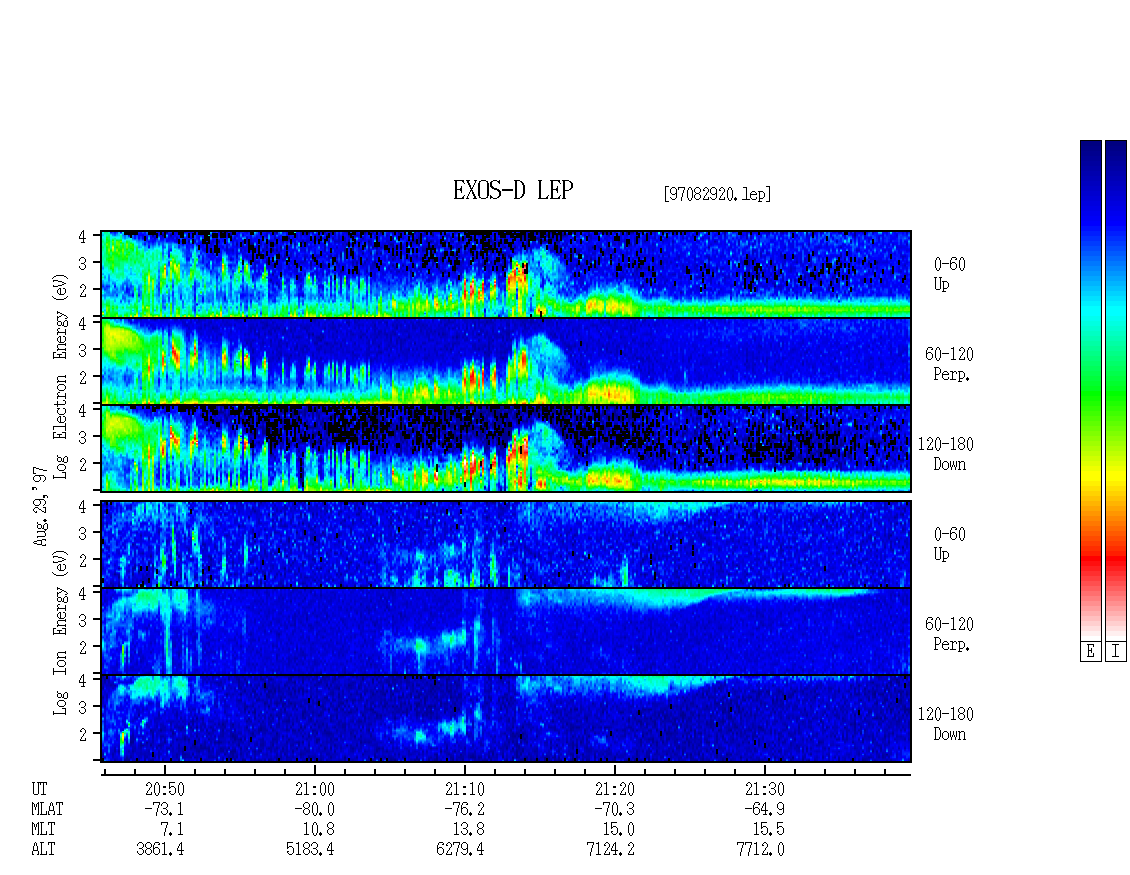Select the electron 60-120 Perp. spectrogram panel

click(x=506, y=361)
